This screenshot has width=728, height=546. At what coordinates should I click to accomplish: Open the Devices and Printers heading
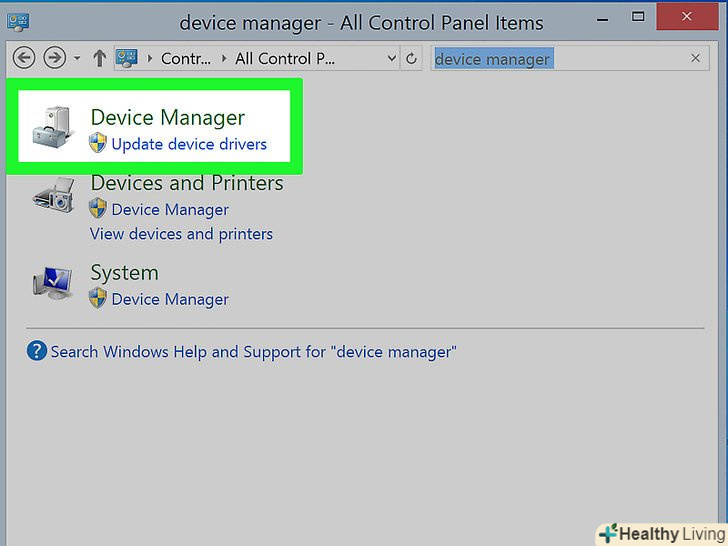[x=187, y=183]
